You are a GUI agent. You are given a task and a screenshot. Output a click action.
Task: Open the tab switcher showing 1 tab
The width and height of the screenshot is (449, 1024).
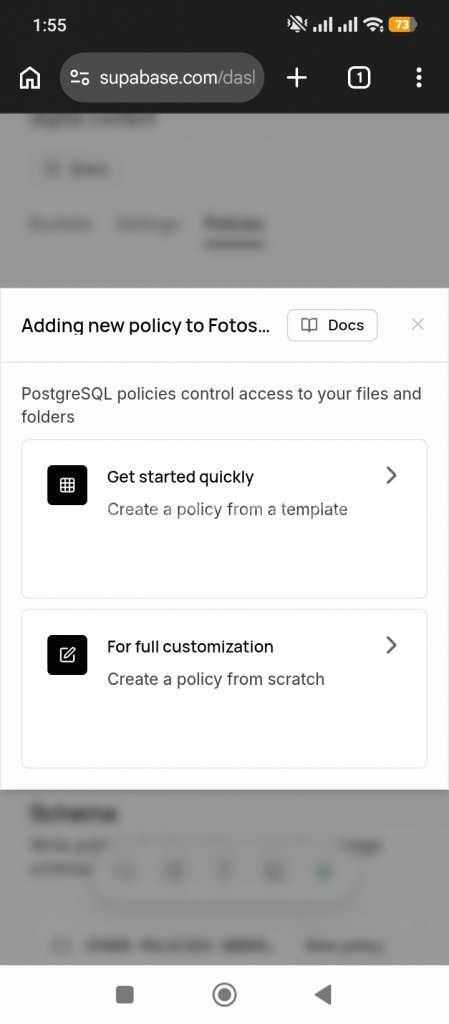point(358,78)
